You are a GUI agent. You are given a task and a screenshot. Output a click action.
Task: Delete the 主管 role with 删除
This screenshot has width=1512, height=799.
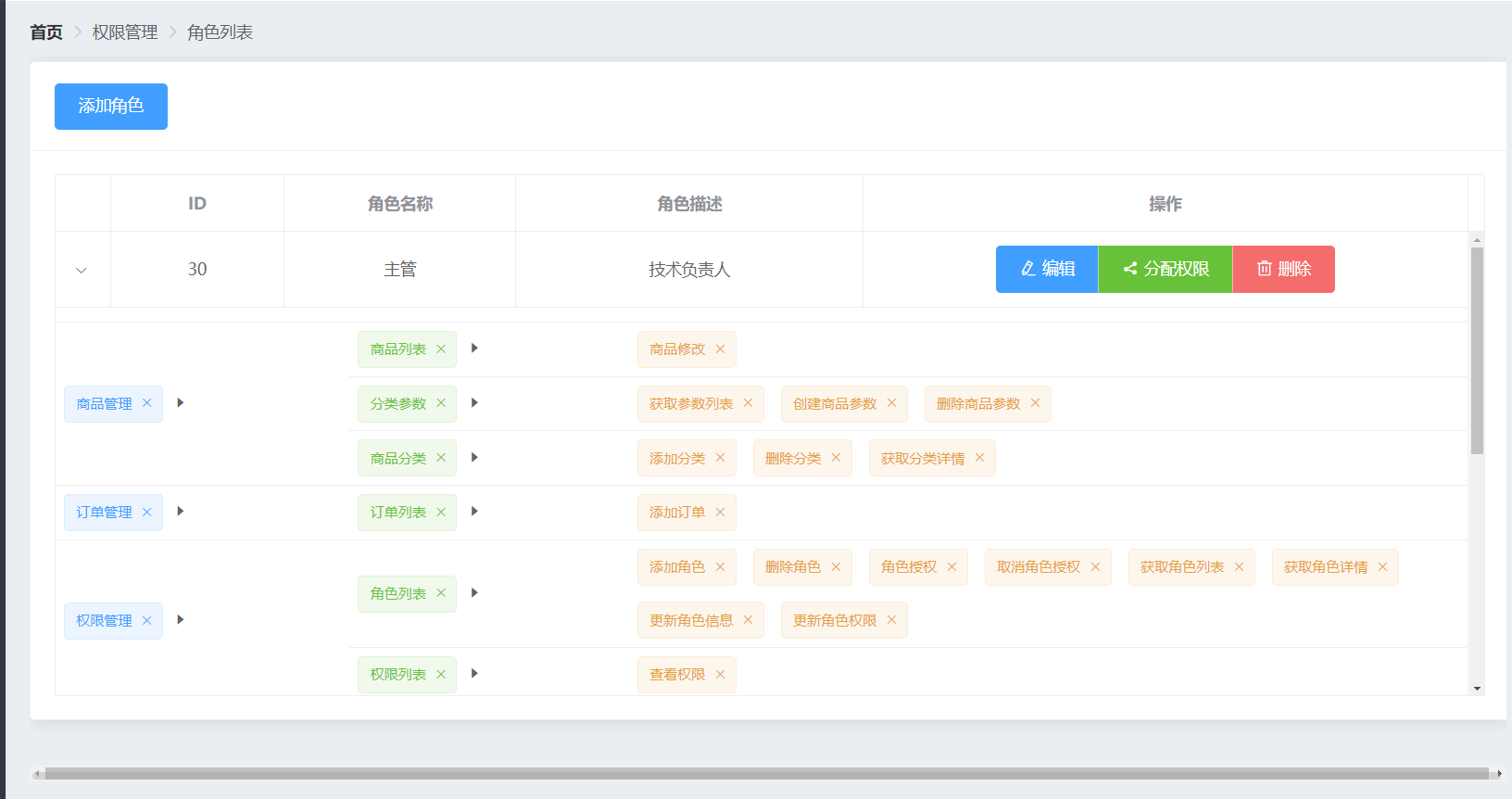[x=1284, y=269]
